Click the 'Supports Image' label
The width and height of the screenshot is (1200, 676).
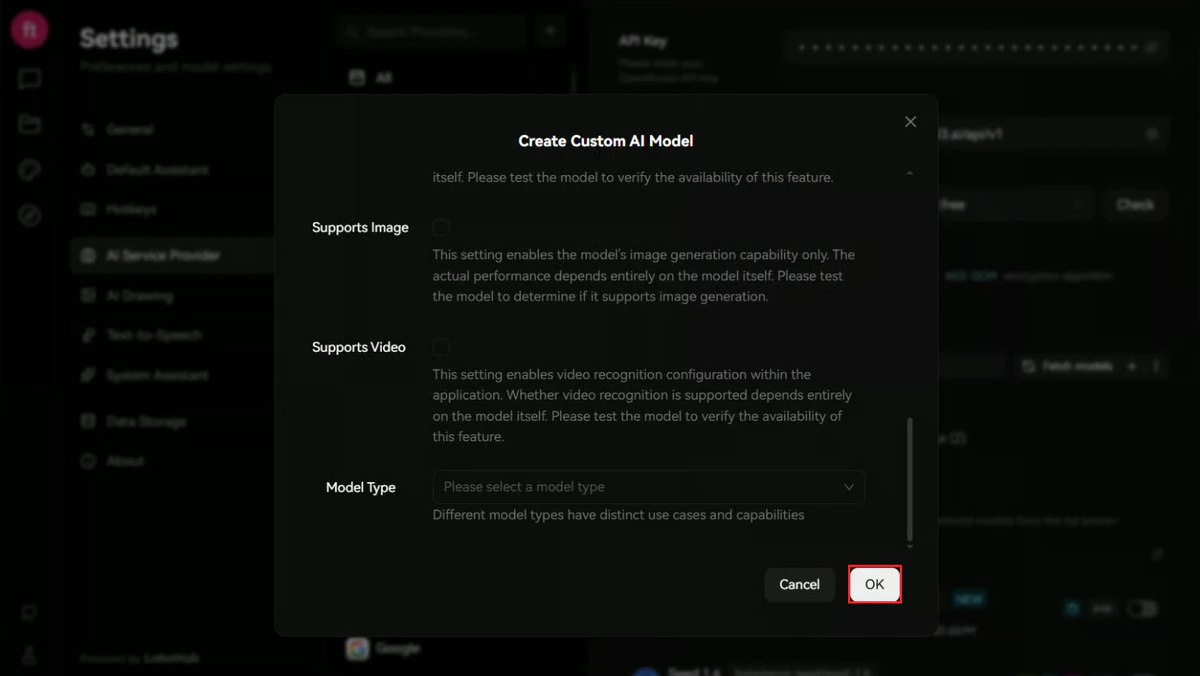(x=360, y=228)
